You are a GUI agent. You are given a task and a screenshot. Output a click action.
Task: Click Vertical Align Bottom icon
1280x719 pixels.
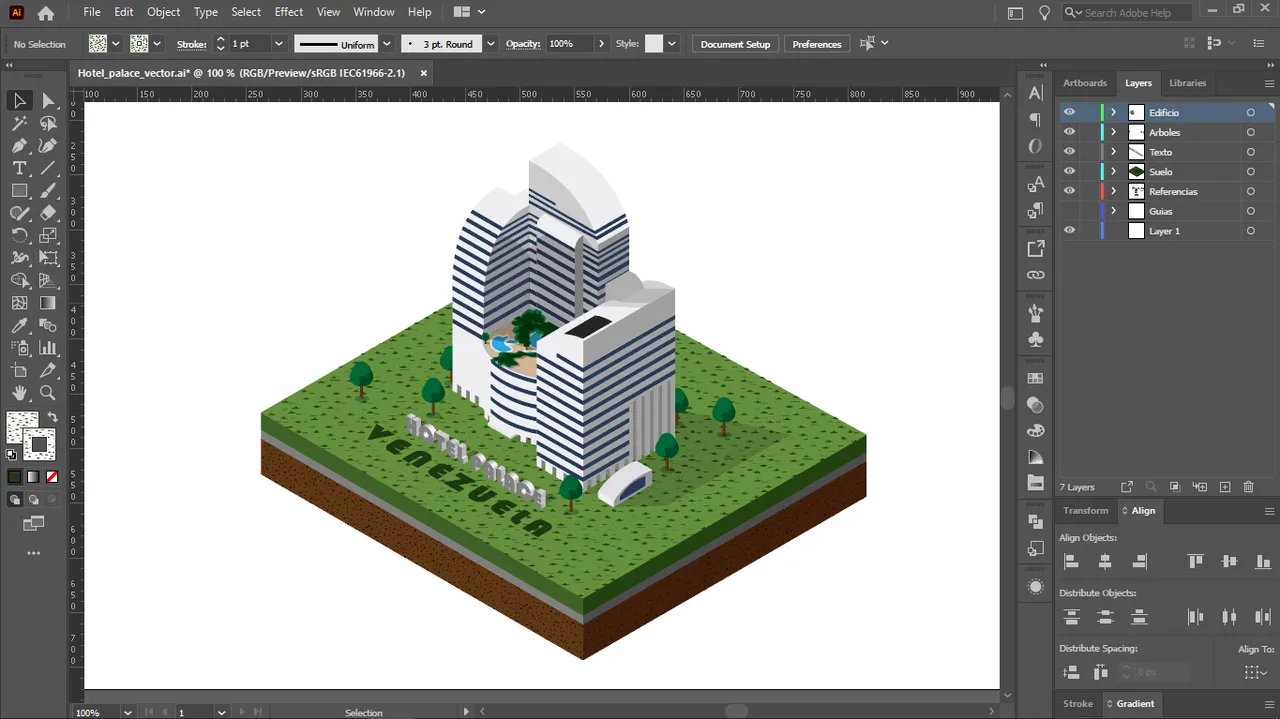(x=1263, y=562)
